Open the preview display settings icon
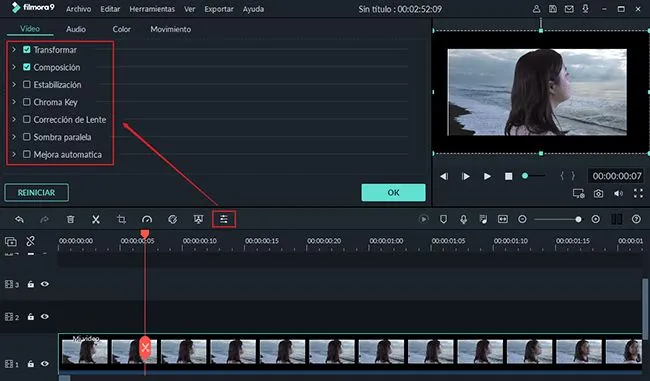This screenshot has height=381, width=650. (579, 194)
